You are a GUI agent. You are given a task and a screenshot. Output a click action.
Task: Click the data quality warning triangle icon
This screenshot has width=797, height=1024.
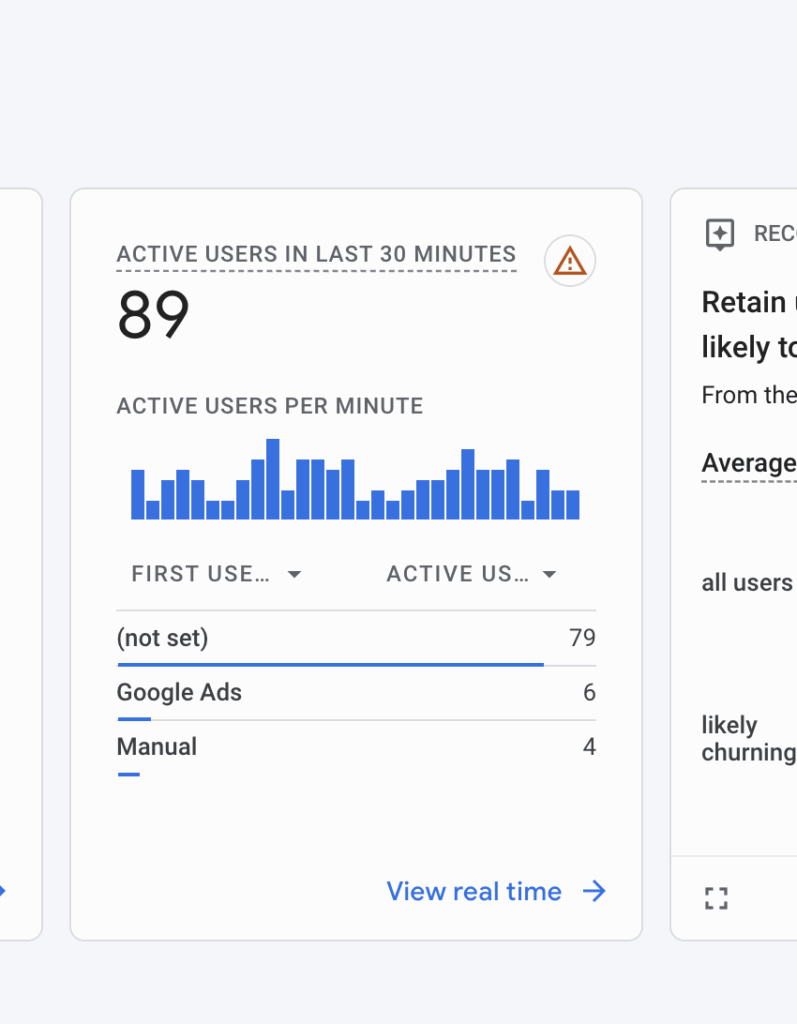[x=570, y=262]
